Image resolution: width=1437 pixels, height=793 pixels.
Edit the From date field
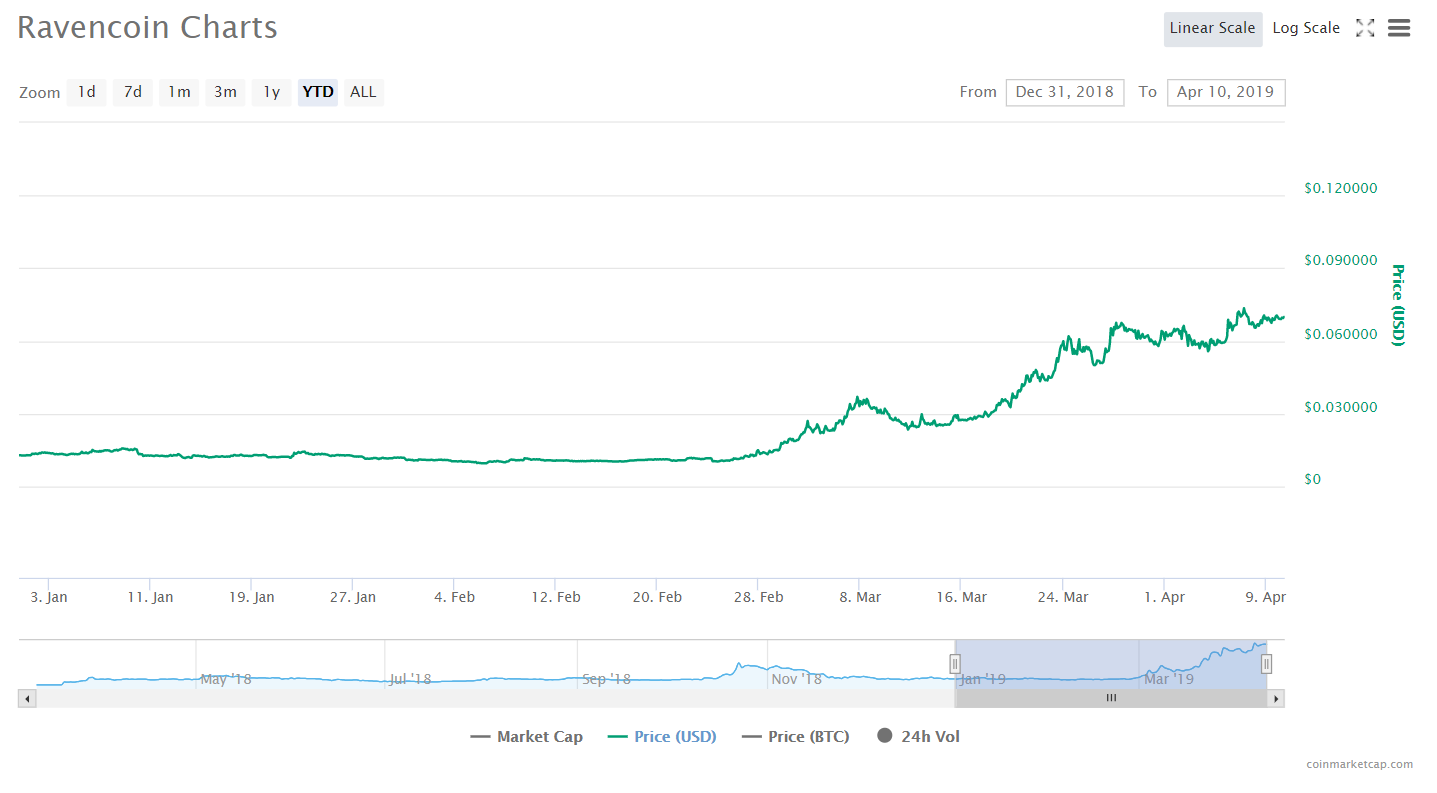(1065, 92)
